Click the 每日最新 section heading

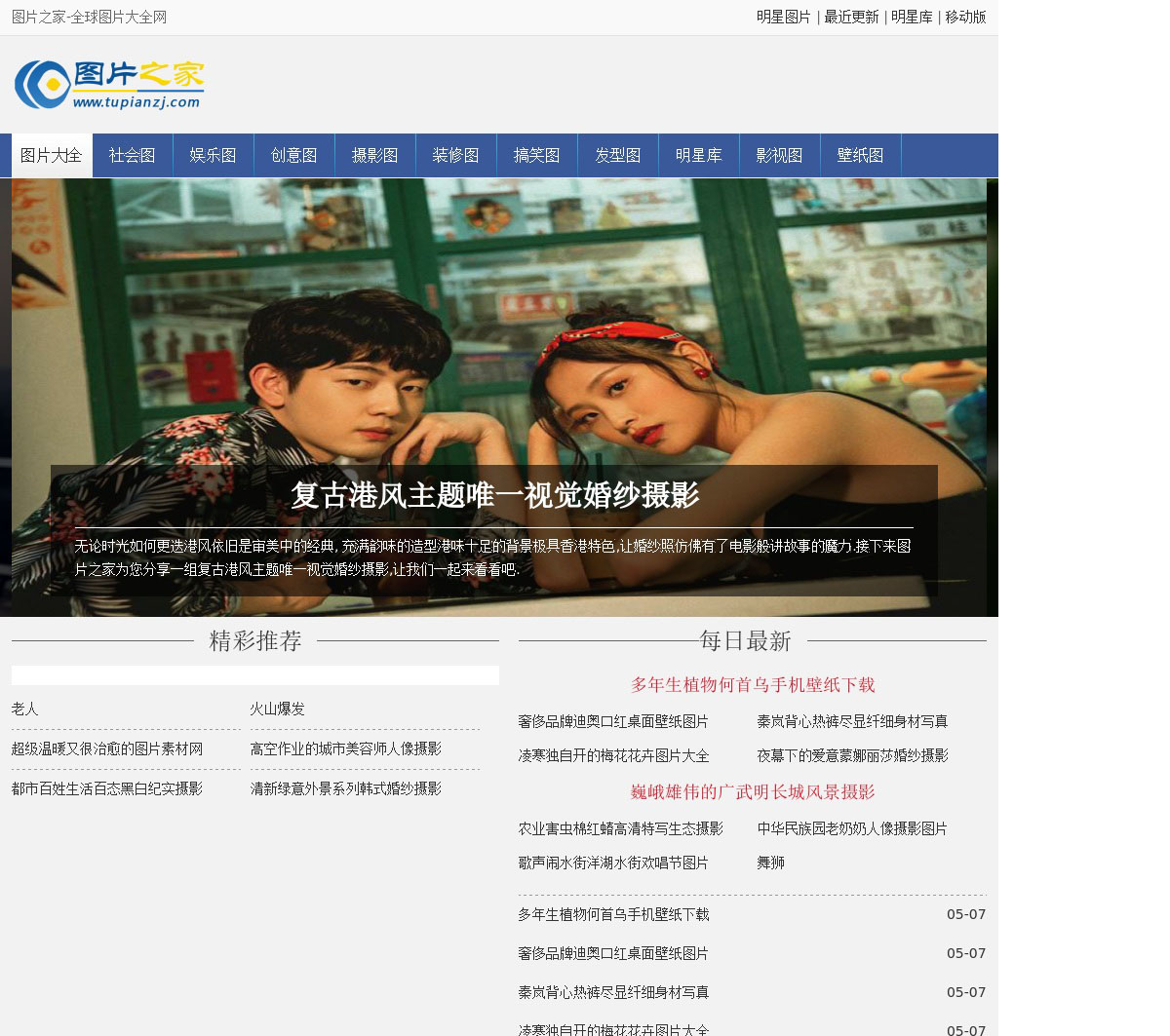(x=746, y=641)
